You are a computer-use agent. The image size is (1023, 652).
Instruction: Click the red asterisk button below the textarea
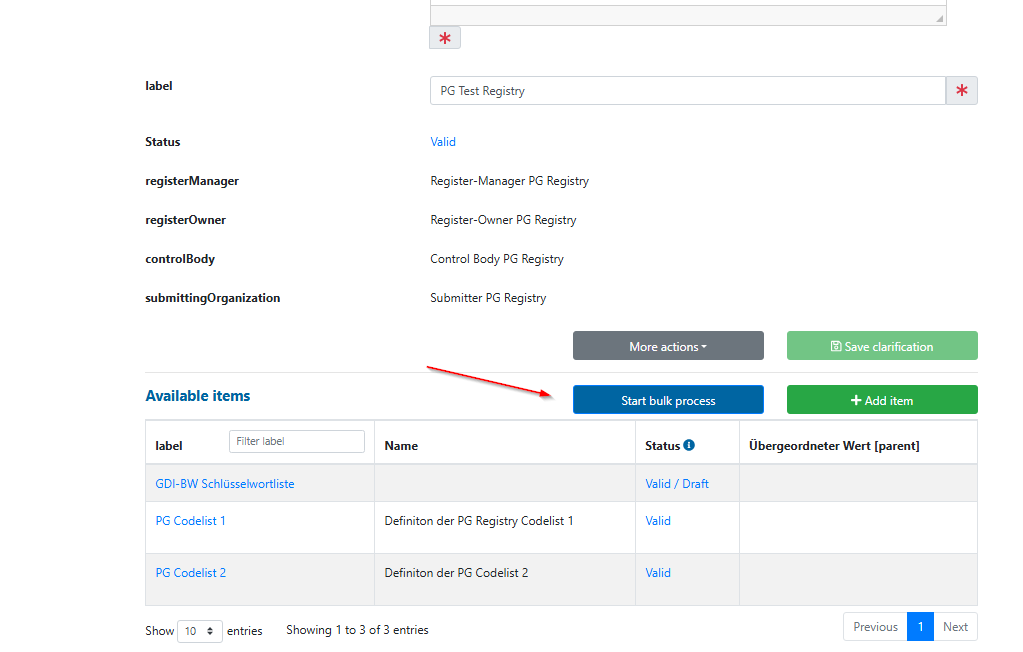tap(445, 38)
